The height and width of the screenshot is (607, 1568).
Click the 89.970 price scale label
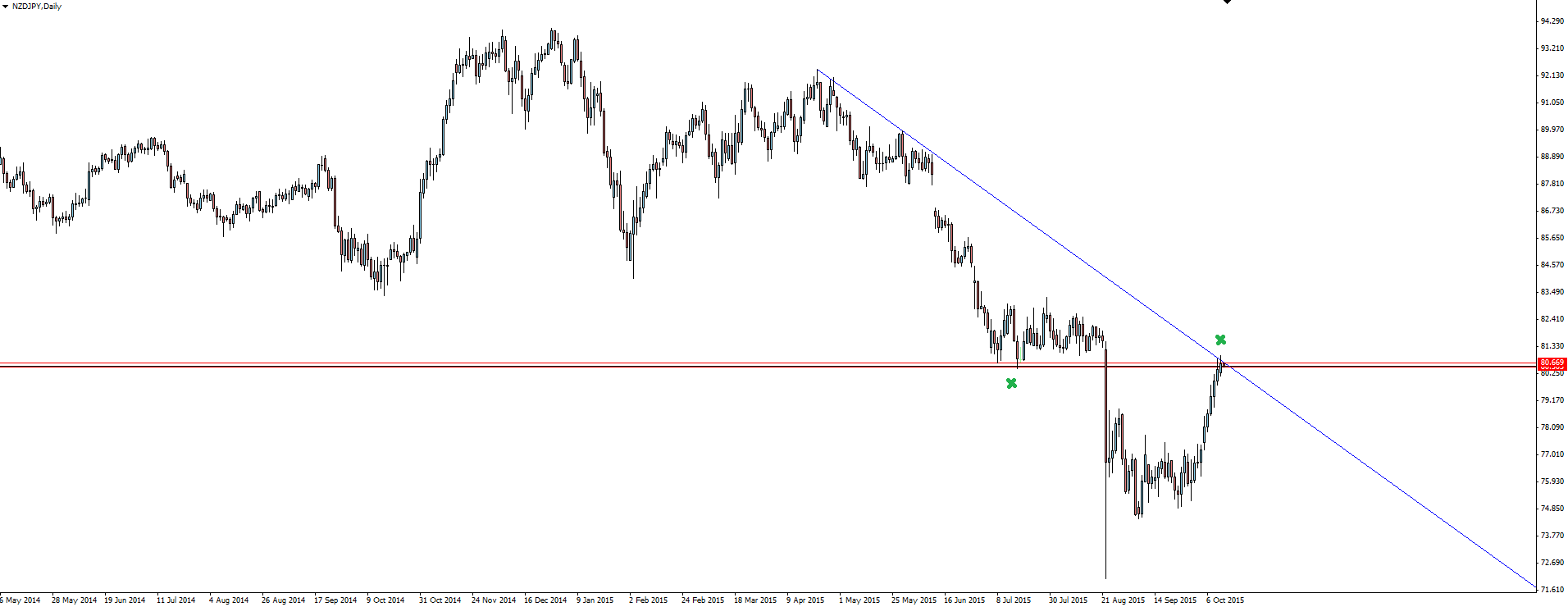point(1552,130)
